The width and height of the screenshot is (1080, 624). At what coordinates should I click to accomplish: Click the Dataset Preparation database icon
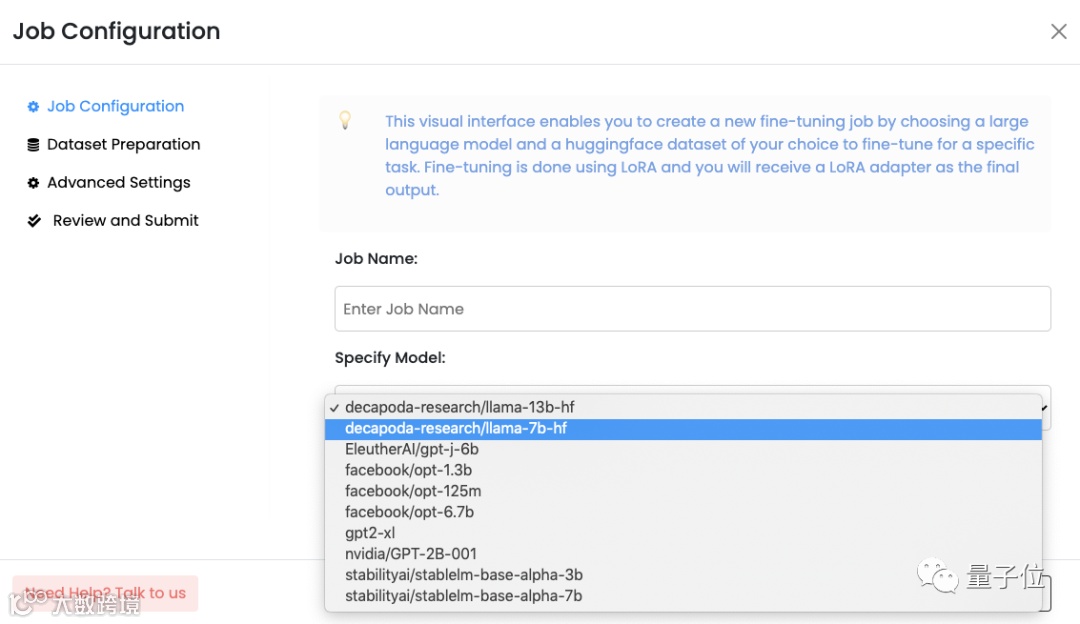pyautogui.click(x=33, y=145)
